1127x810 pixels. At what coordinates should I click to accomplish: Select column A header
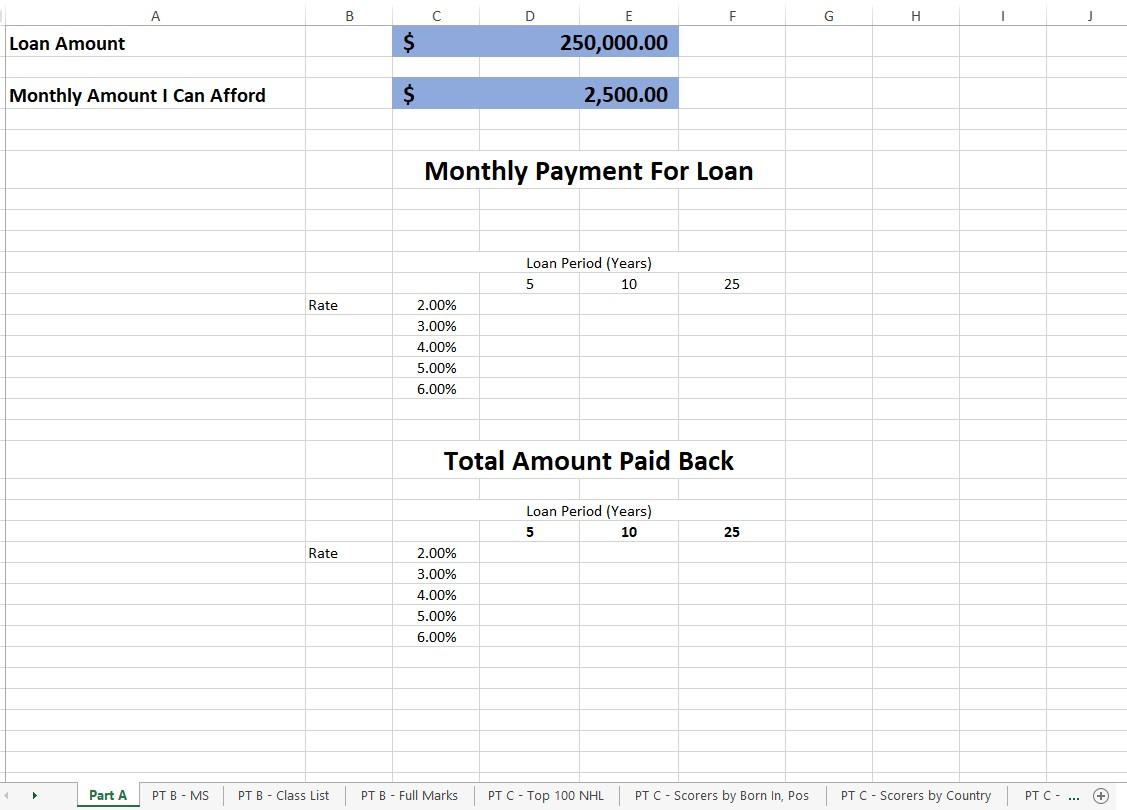(155, 15)
